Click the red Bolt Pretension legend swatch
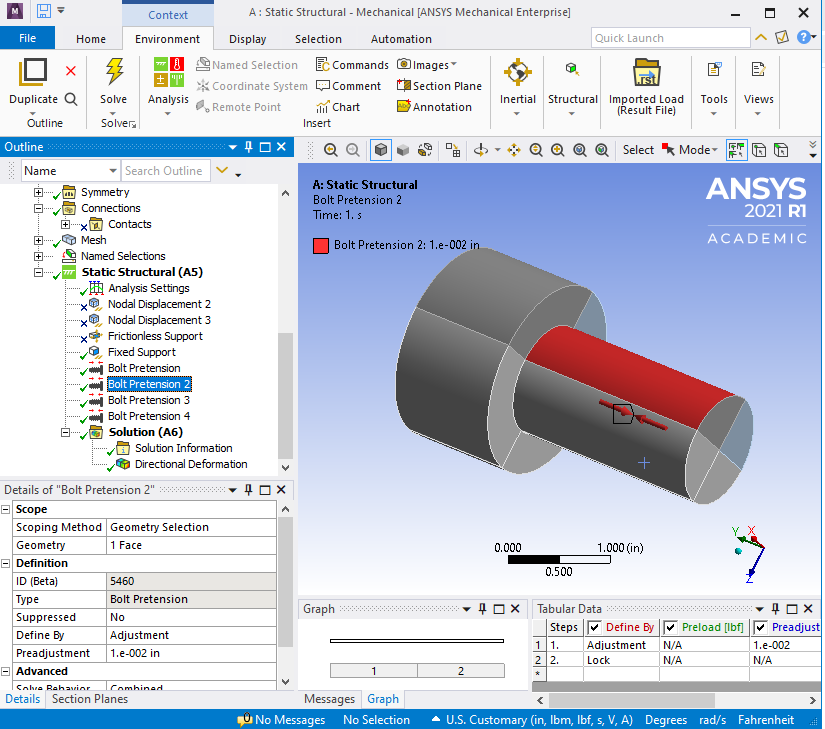Viewport: 825px width, 729px height. tap(321, 245)
